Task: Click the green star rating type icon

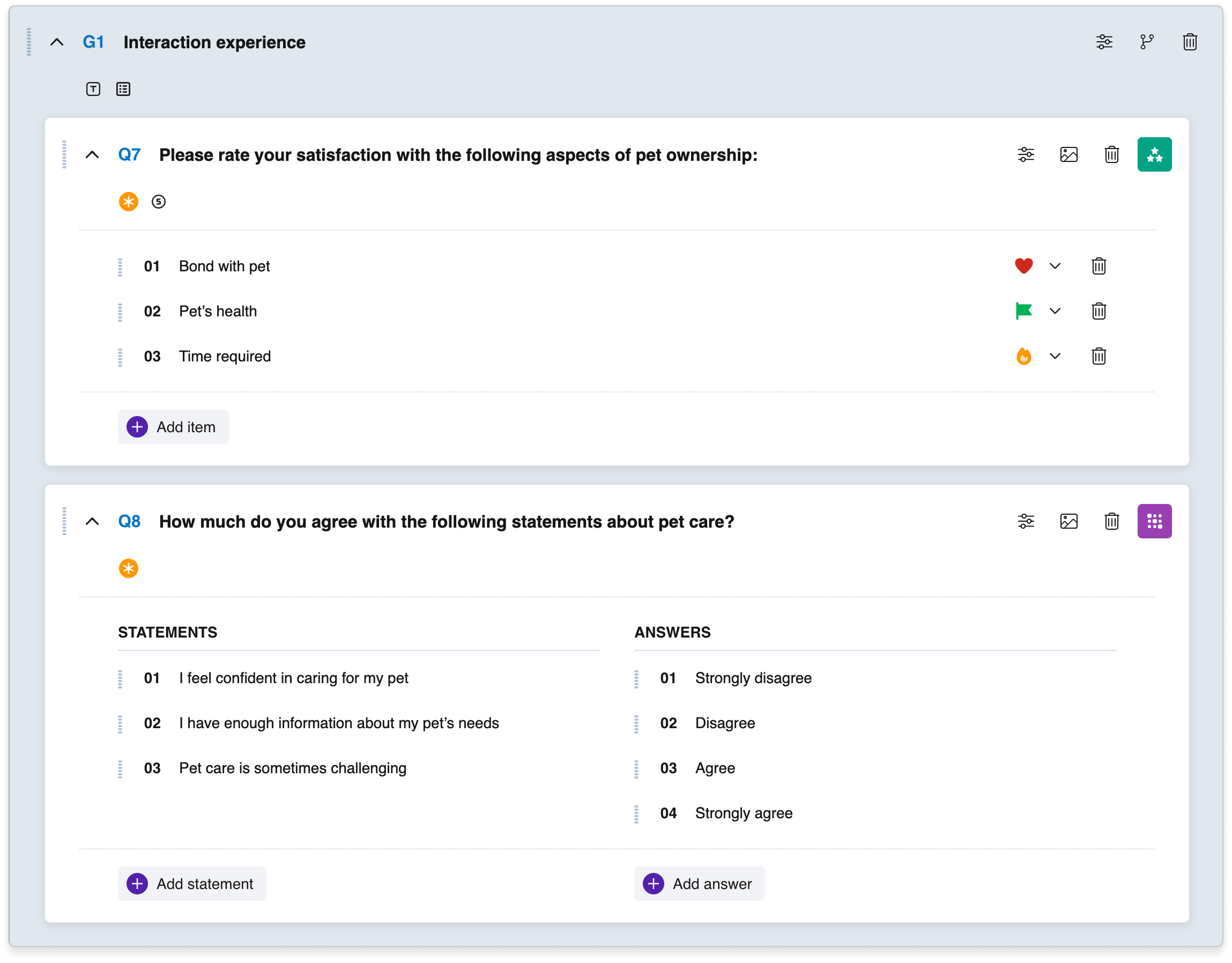Action: point(1154,154)
